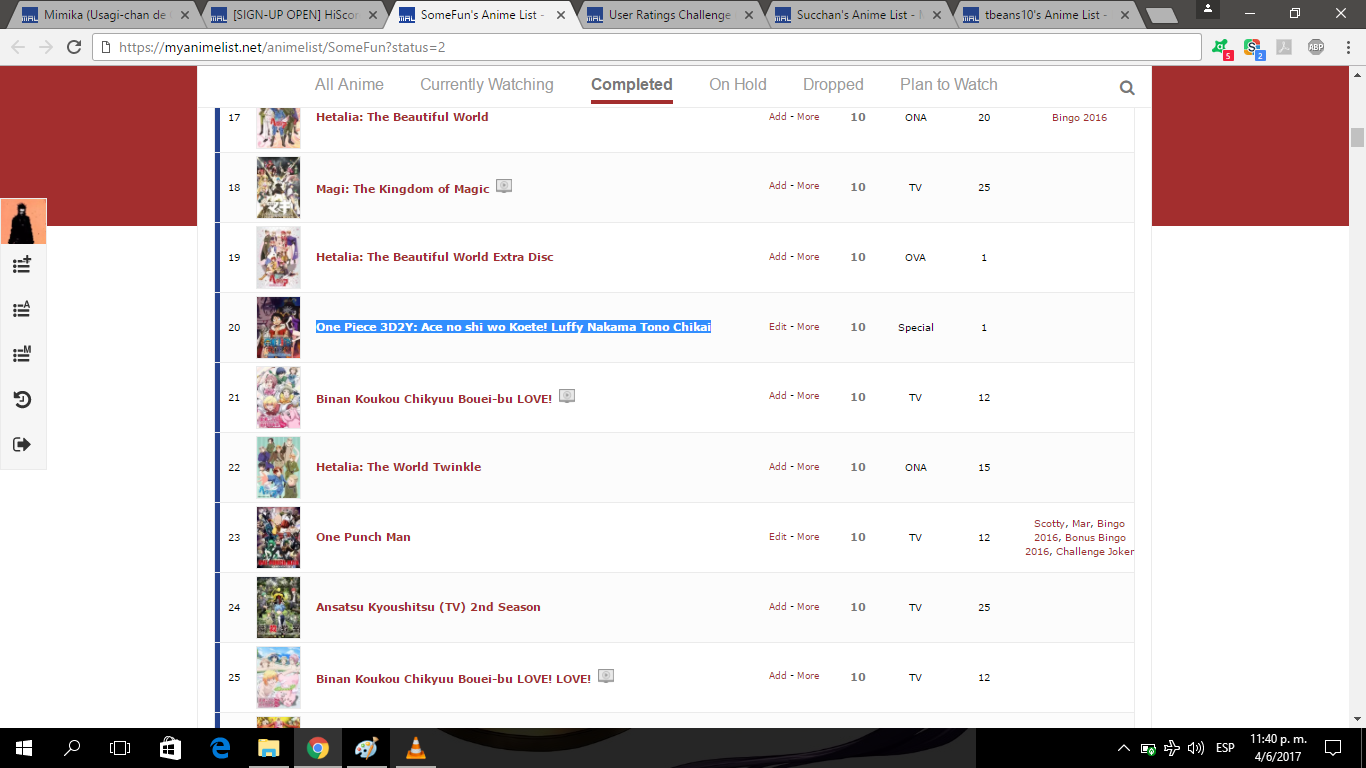Screen dimensions: 1366x768
Task: Click the Bingo 2016 tag on Hetalia: The Beautiful World
Action: (x=1080, y=118)
